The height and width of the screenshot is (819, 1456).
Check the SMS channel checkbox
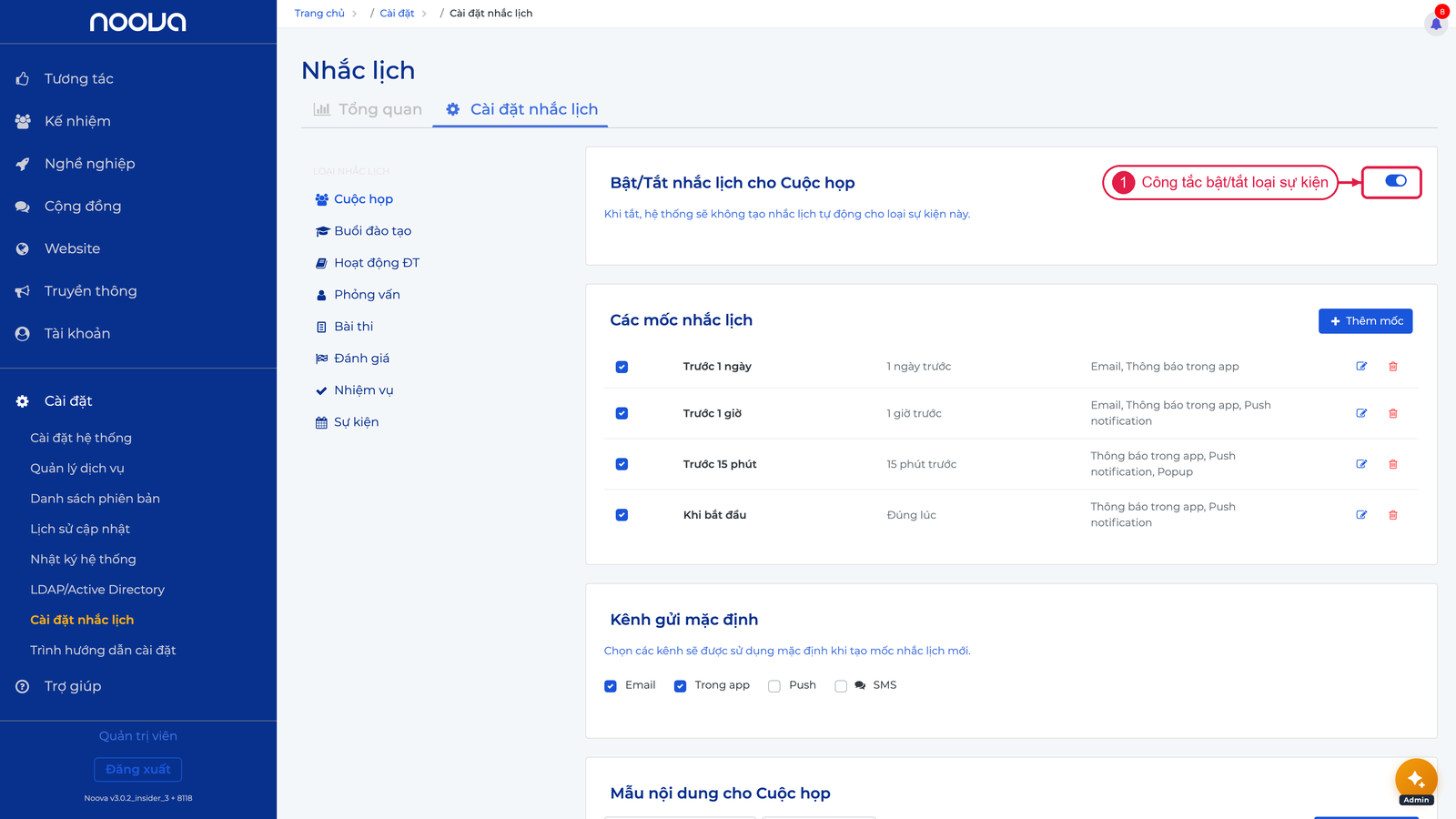(841, 686)
